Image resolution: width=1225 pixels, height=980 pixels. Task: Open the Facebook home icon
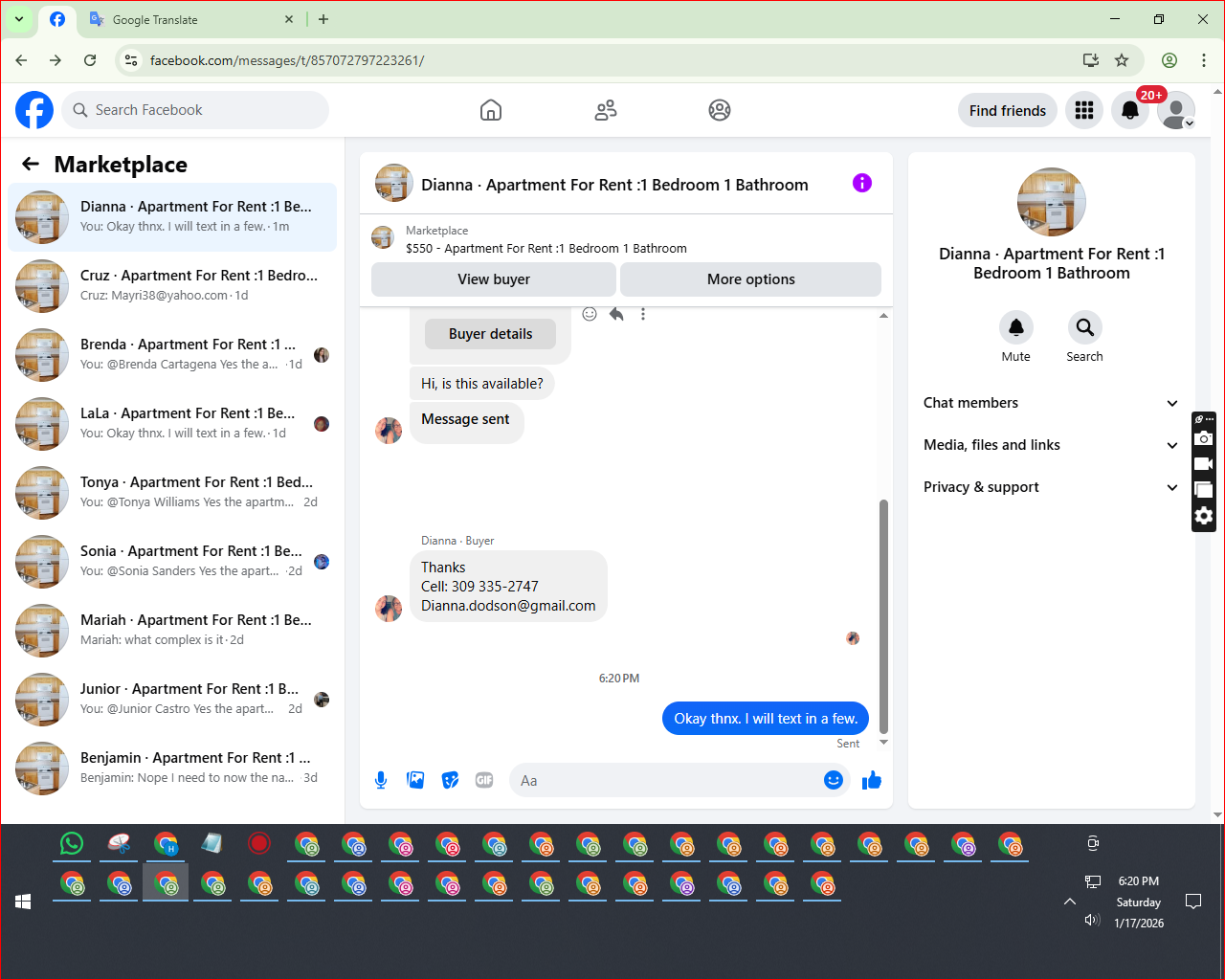[x=491, y=110]
